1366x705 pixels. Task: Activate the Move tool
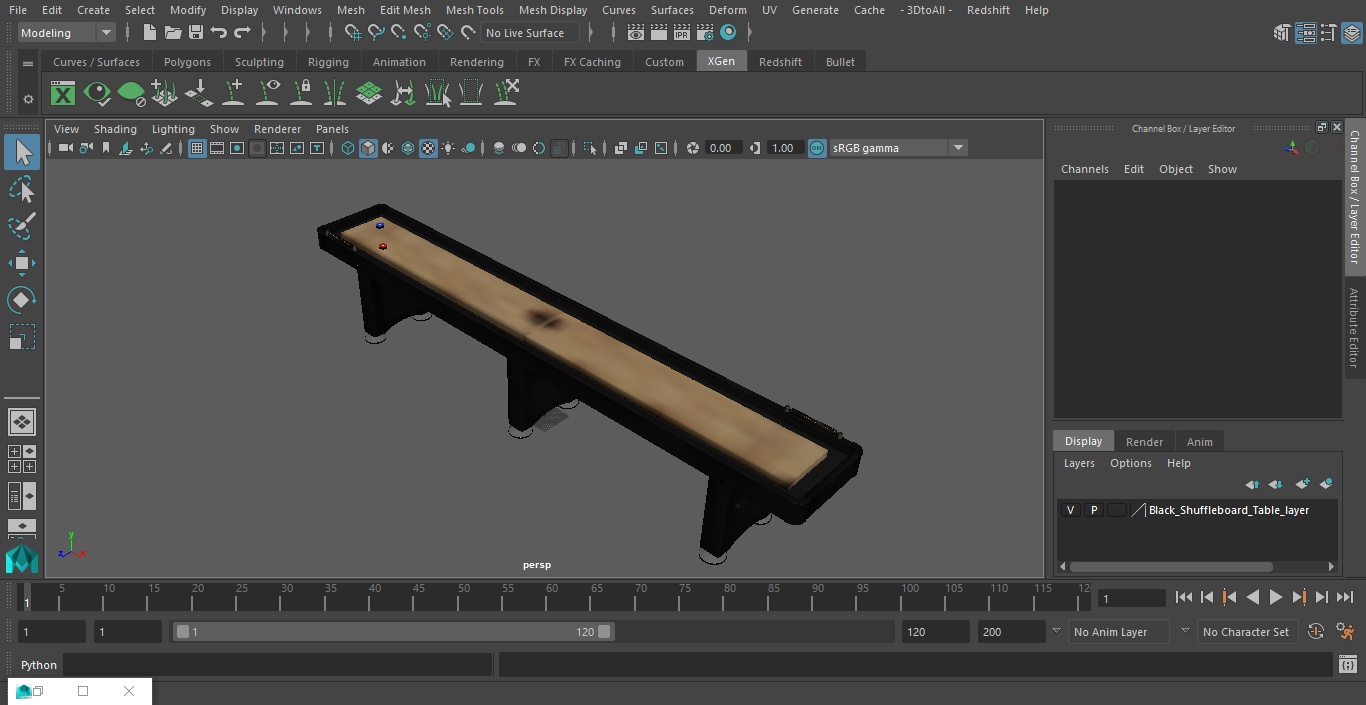point(21,263)
